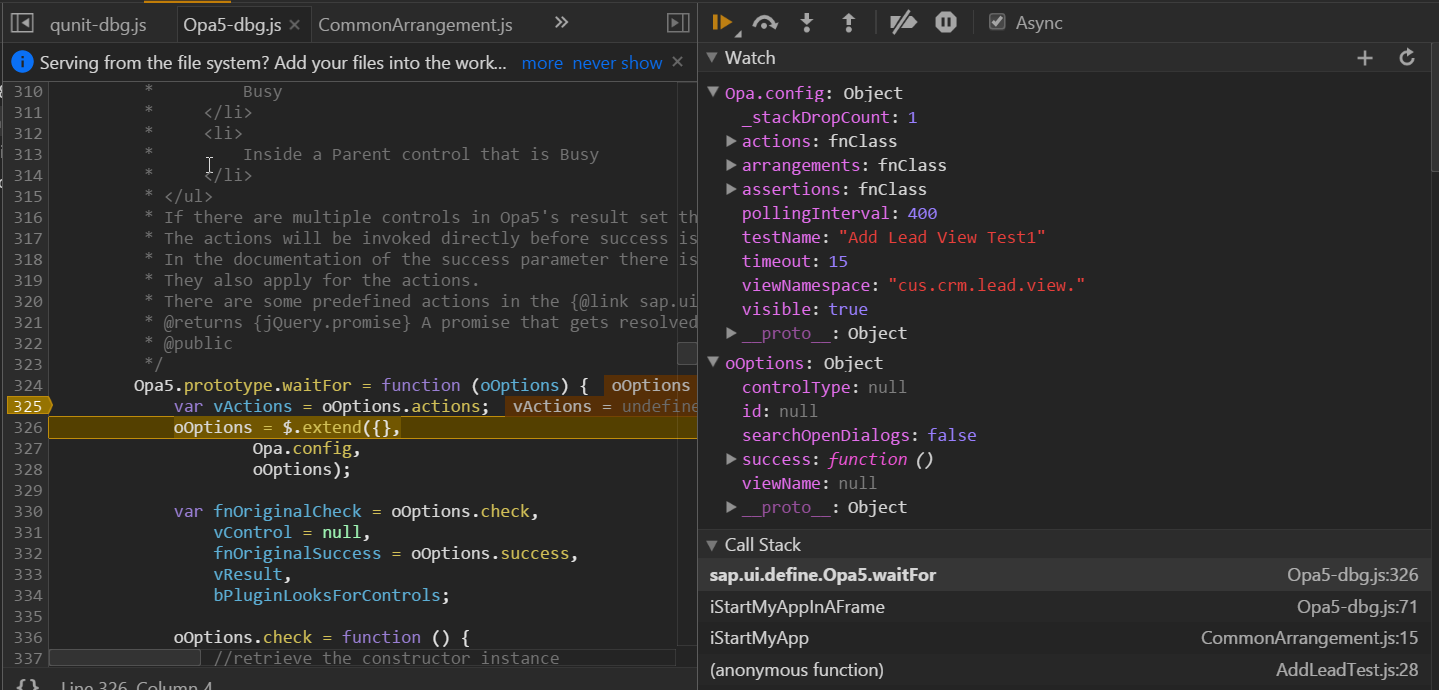Select the controlType: null property

(824, 387)
